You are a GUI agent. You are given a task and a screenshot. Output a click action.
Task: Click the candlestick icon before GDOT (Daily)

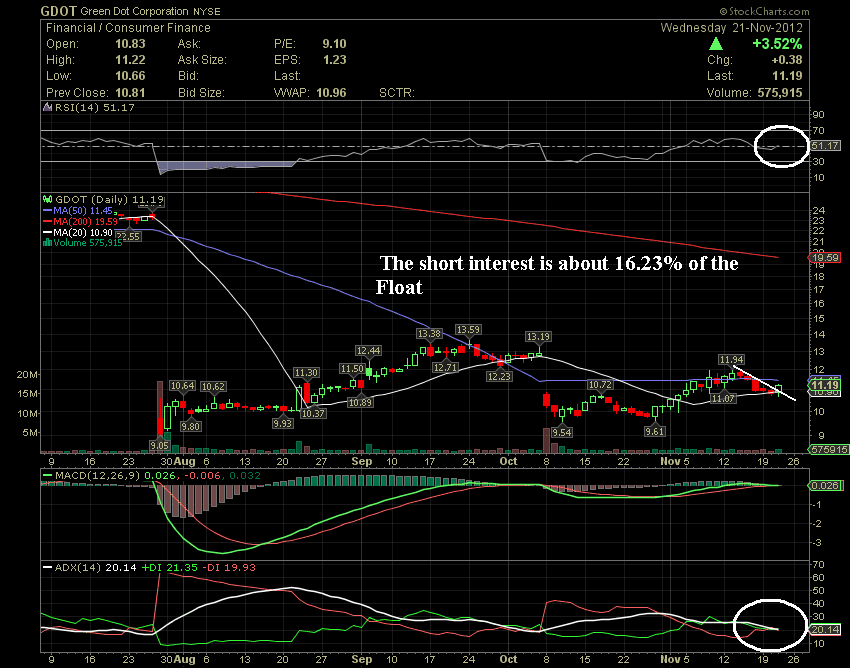coord(48,200)
